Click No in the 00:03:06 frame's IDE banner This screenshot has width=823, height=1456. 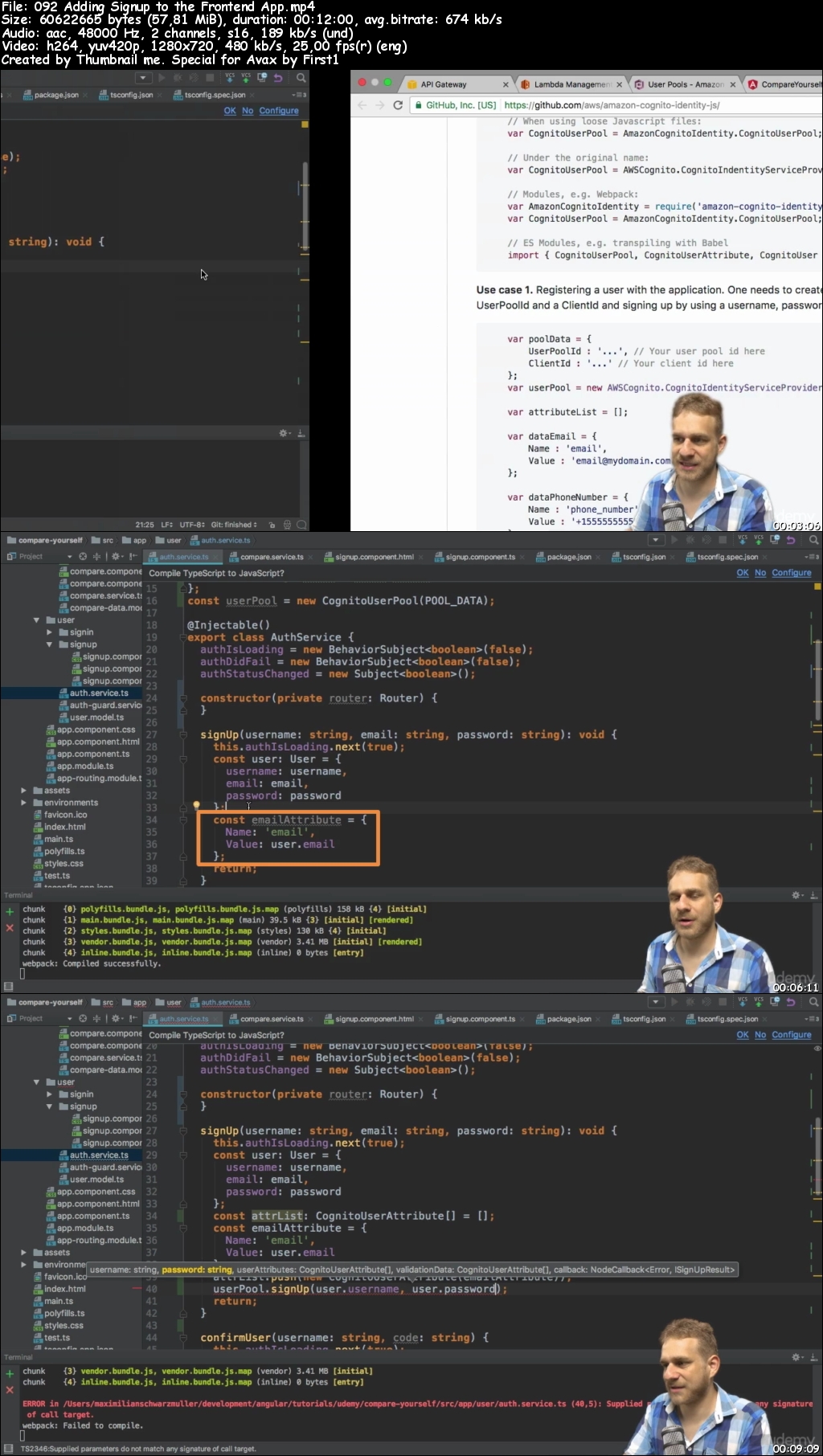pos(248,111)
